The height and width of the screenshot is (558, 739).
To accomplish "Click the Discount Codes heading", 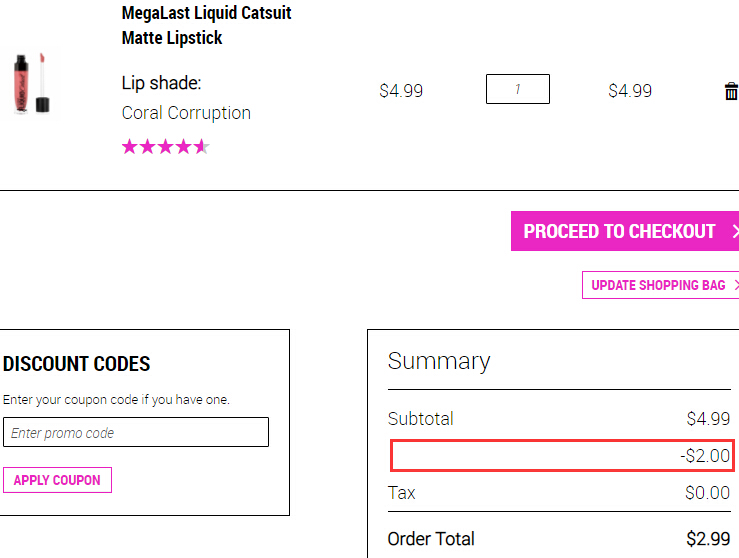I will pos(76,364).
